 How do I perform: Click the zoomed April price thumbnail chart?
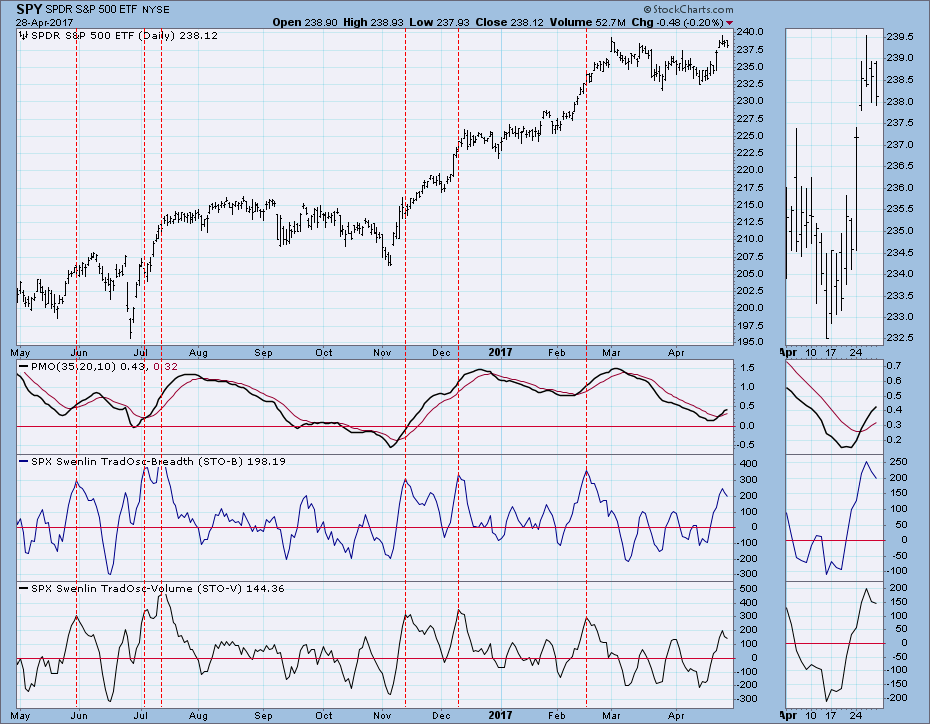[x=835, y=187]
